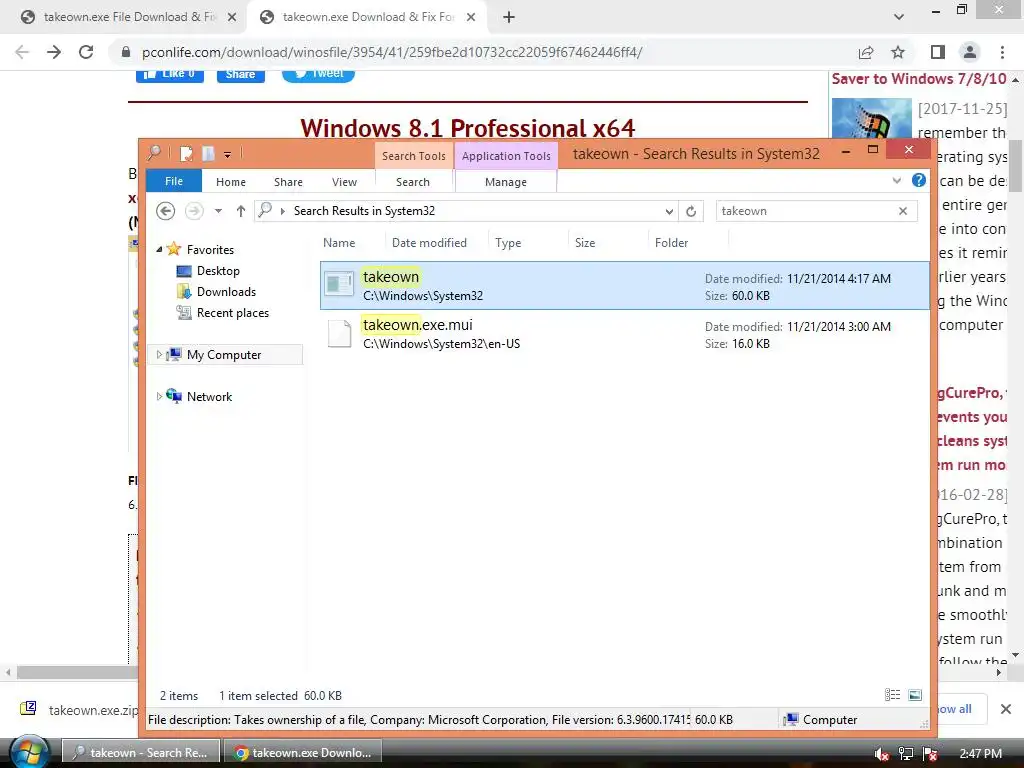
Task: Sort results by Type column
Action: pos(508,243)
